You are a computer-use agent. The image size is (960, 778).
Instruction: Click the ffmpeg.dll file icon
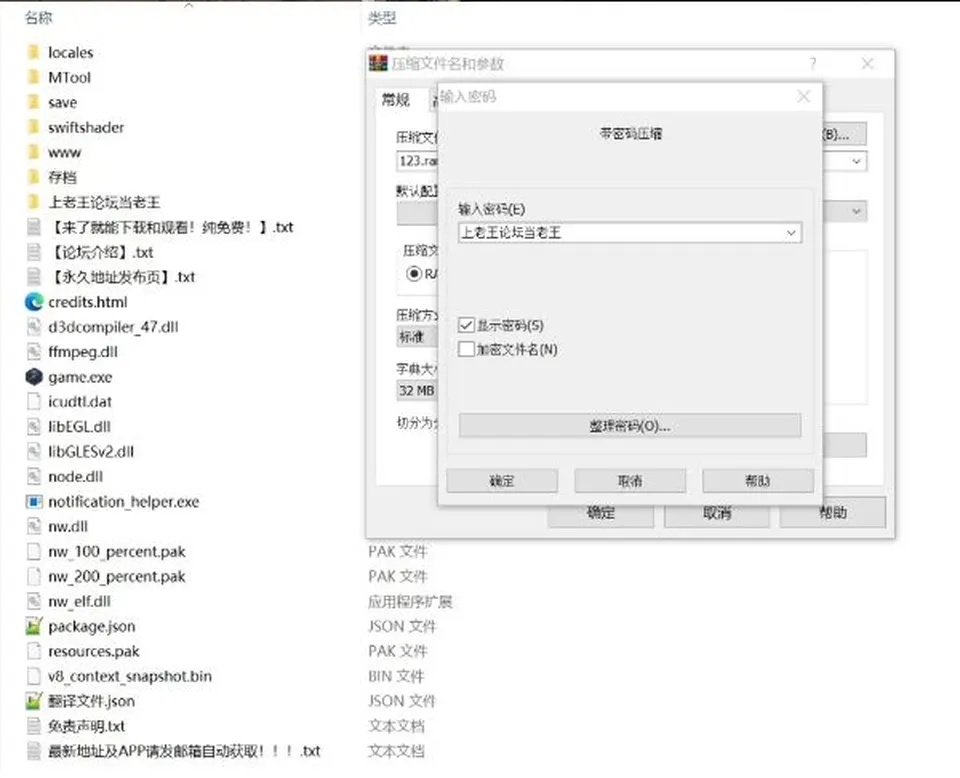[34, 352]
